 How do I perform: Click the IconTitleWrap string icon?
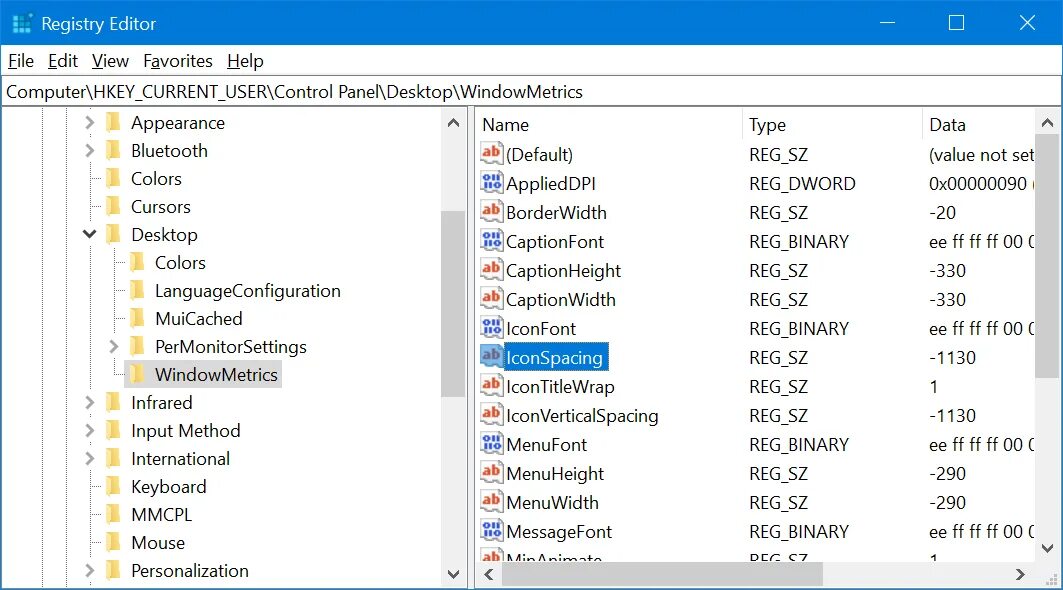(x=492, y=385)
